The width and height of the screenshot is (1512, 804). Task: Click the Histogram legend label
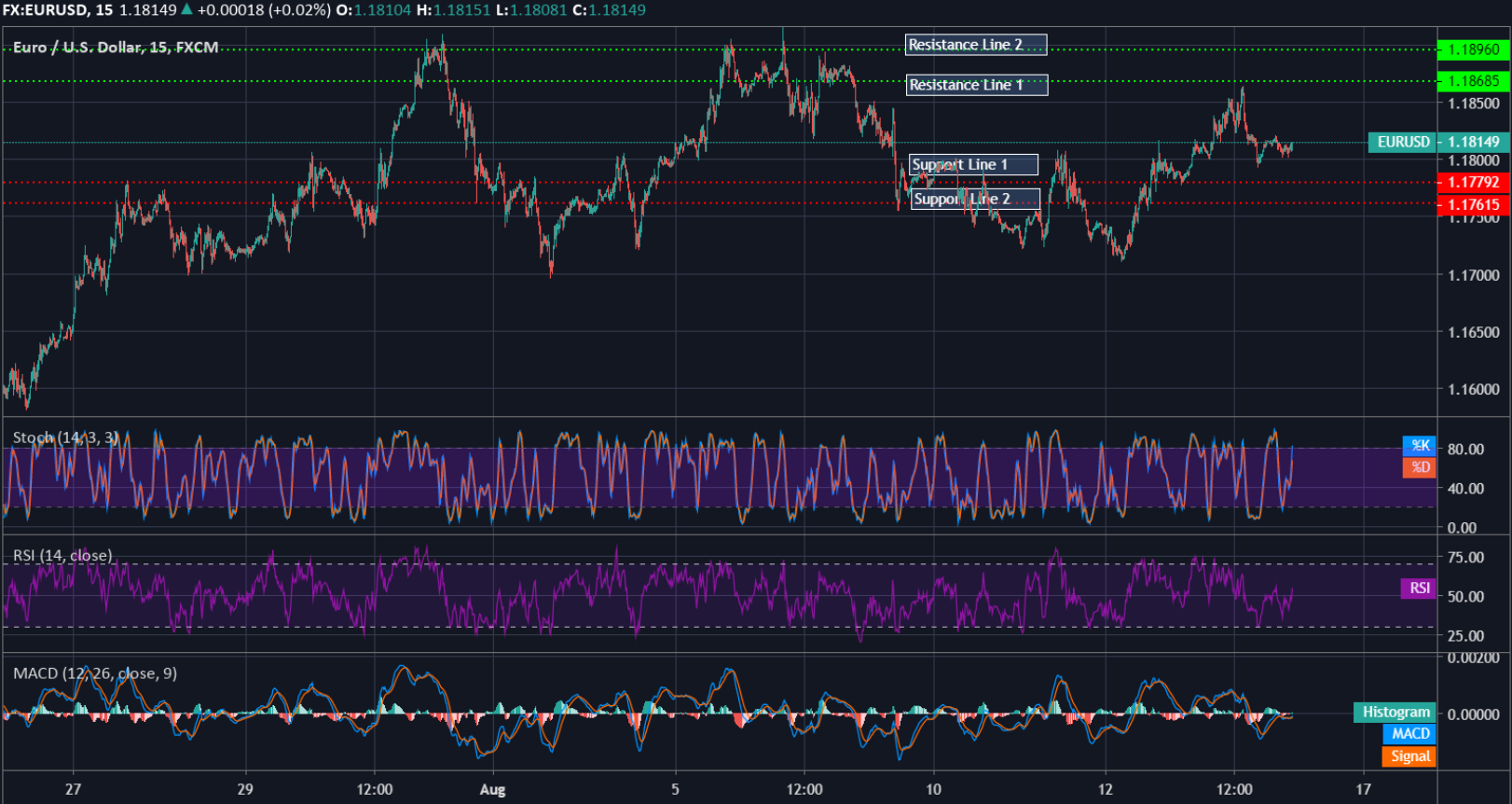pos(1395,712)
